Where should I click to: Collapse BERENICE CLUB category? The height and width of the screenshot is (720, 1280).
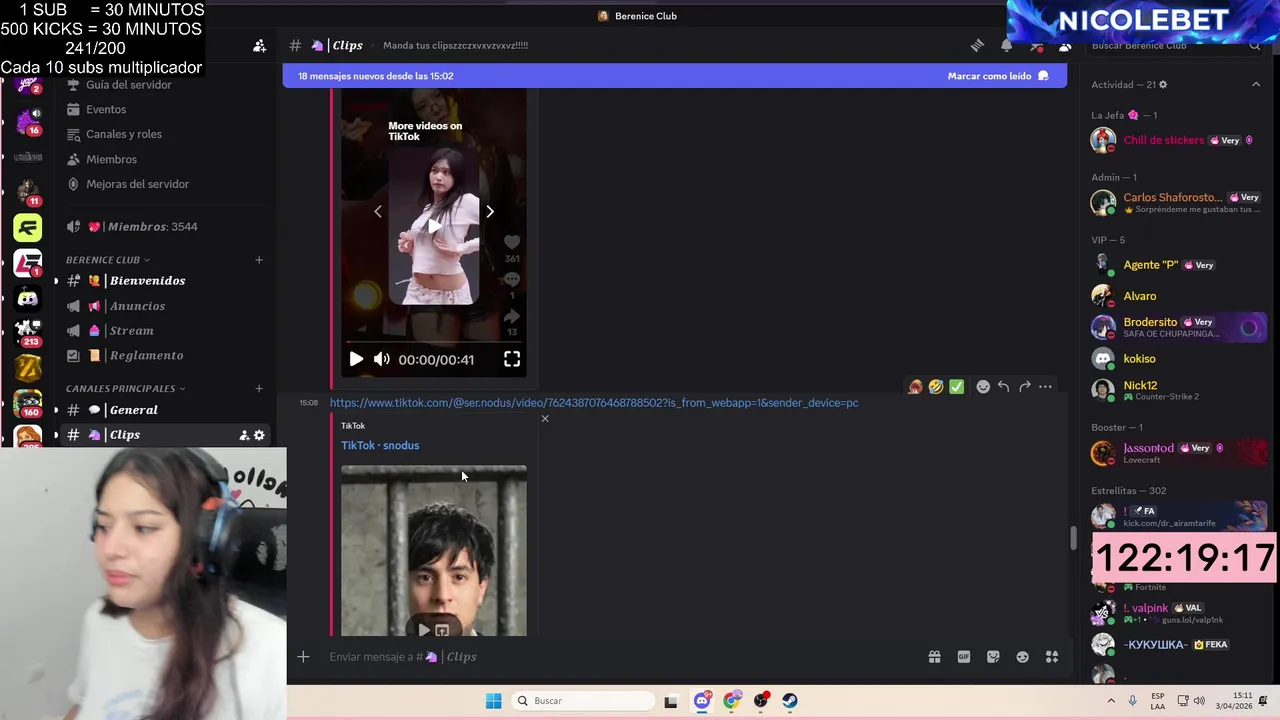pos(108,260)
